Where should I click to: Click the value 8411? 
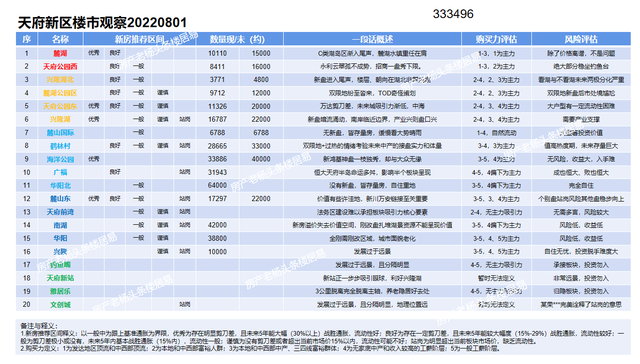pos(217,67)
